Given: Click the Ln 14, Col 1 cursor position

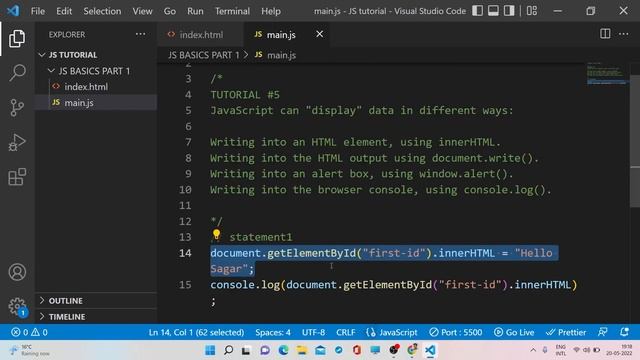Looking at the screenshot, I should pyautogui.click(x=196, y=332).
